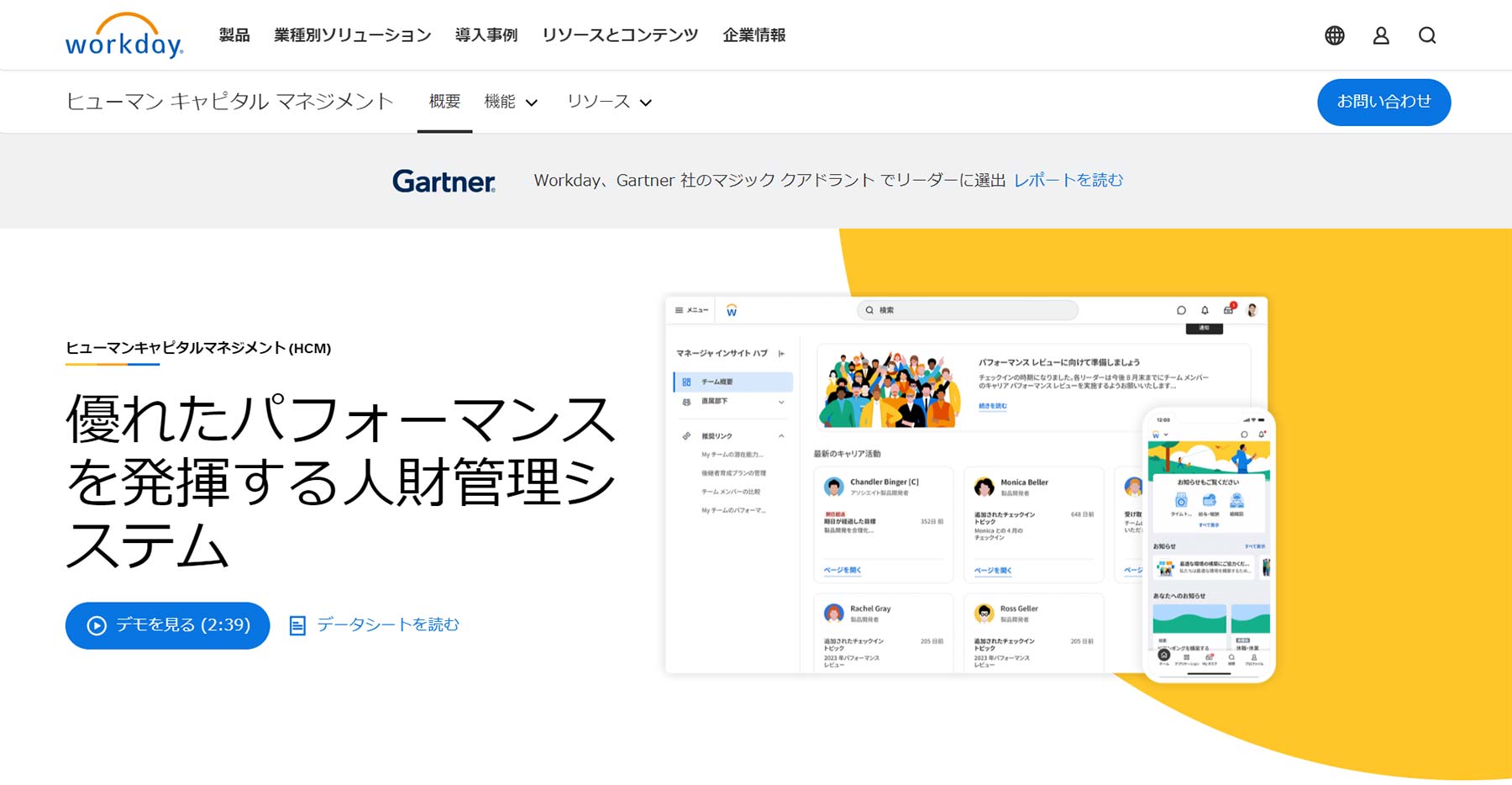Open the 企業情報 menu
1512x785 pixels.
point(754,35)
